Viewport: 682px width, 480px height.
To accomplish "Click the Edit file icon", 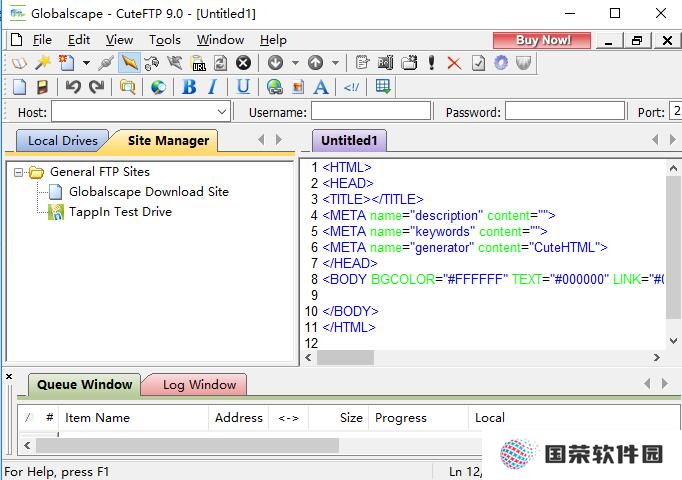I will 362,63.
